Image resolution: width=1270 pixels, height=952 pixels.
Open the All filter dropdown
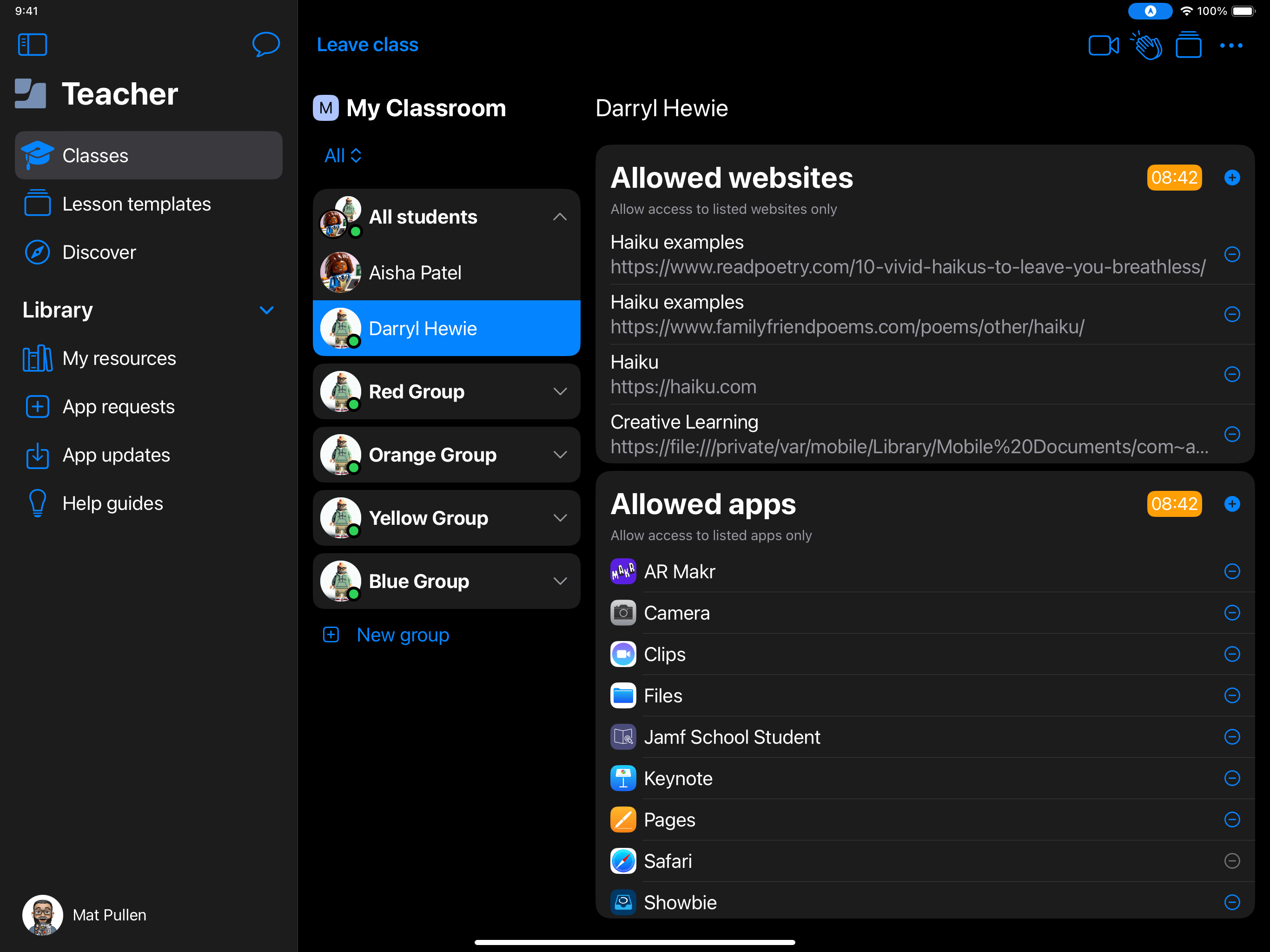(x=343, y=156)
